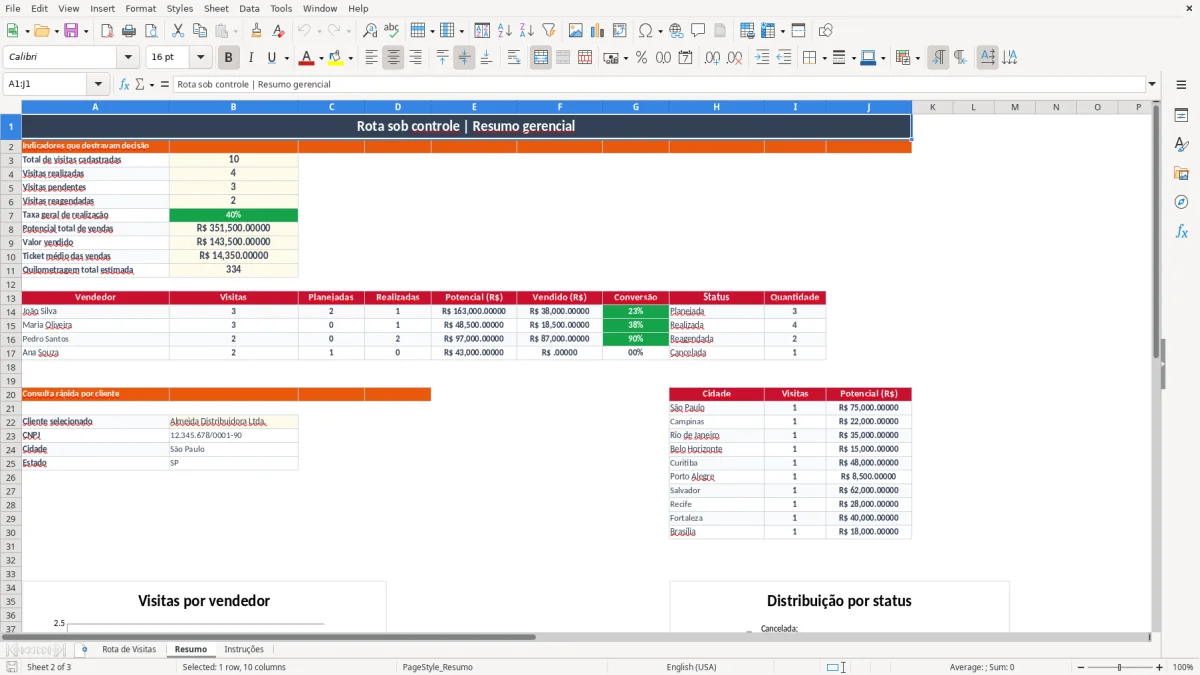
Task: Toggle Align Right
Action: tap(415, 58)
